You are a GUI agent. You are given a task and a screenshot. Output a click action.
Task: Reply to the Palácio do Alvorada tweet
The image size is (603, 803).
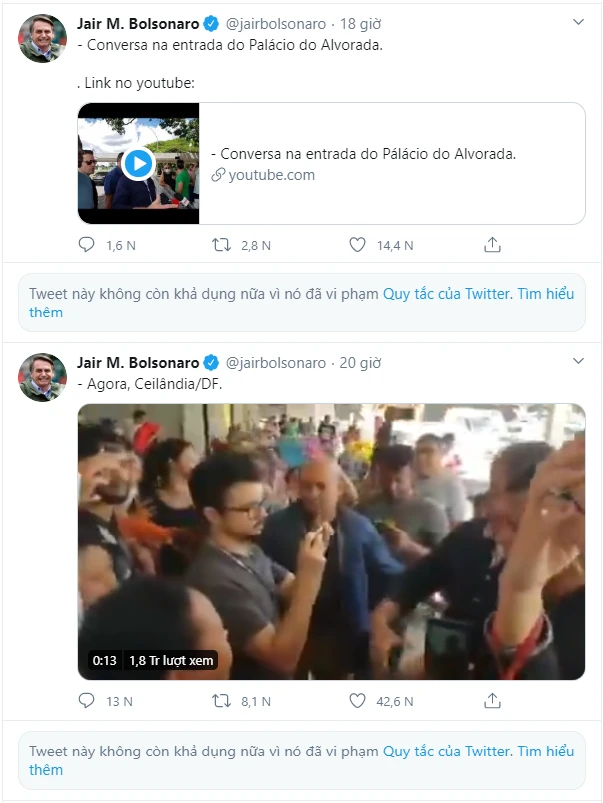tap(87, 244)
